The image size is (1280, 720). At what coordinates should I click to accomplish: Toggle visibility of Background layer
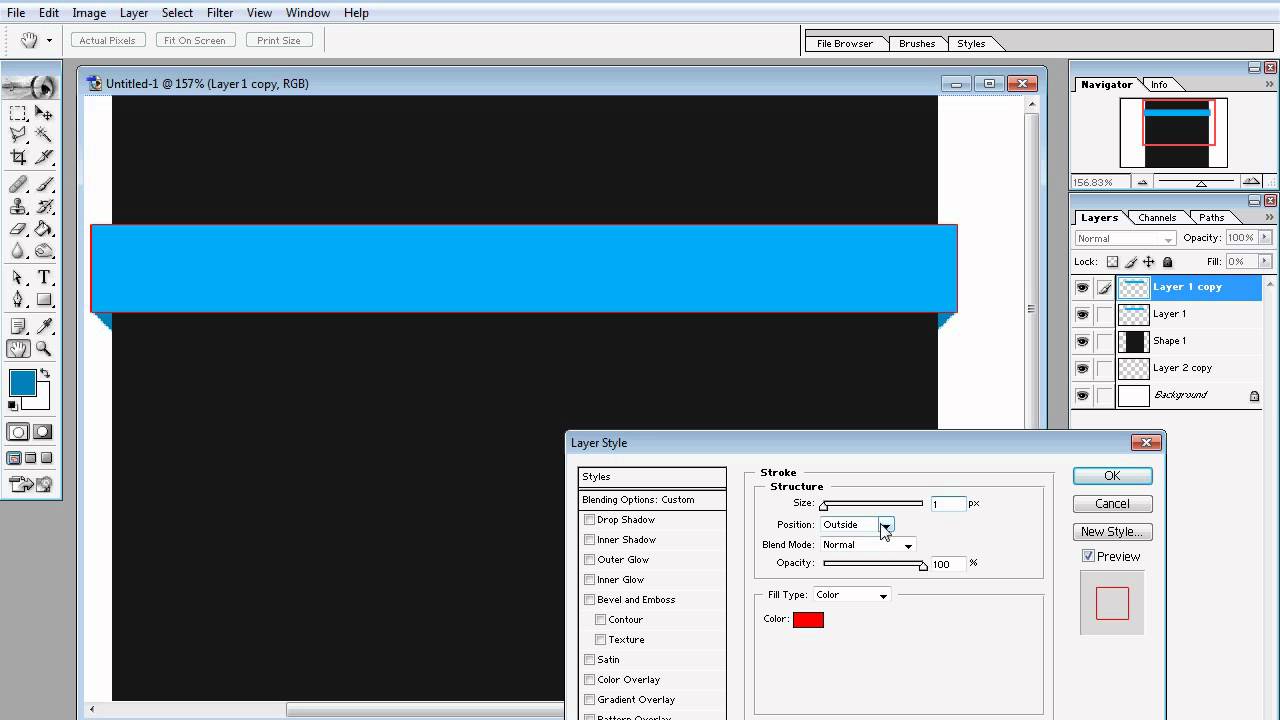point(1082,395)
